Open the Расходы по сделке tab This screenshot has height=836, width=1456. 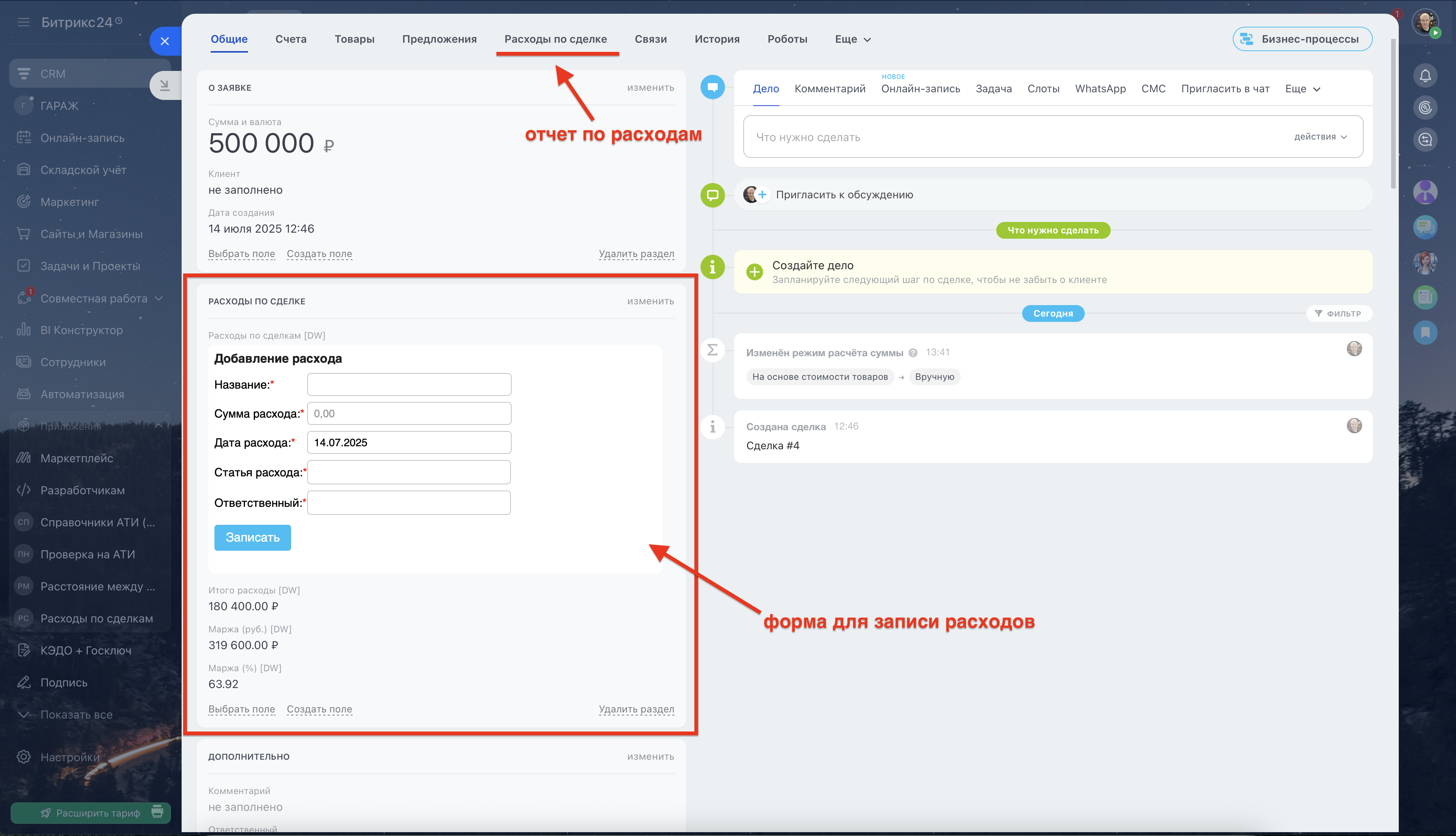click(555, 39)
